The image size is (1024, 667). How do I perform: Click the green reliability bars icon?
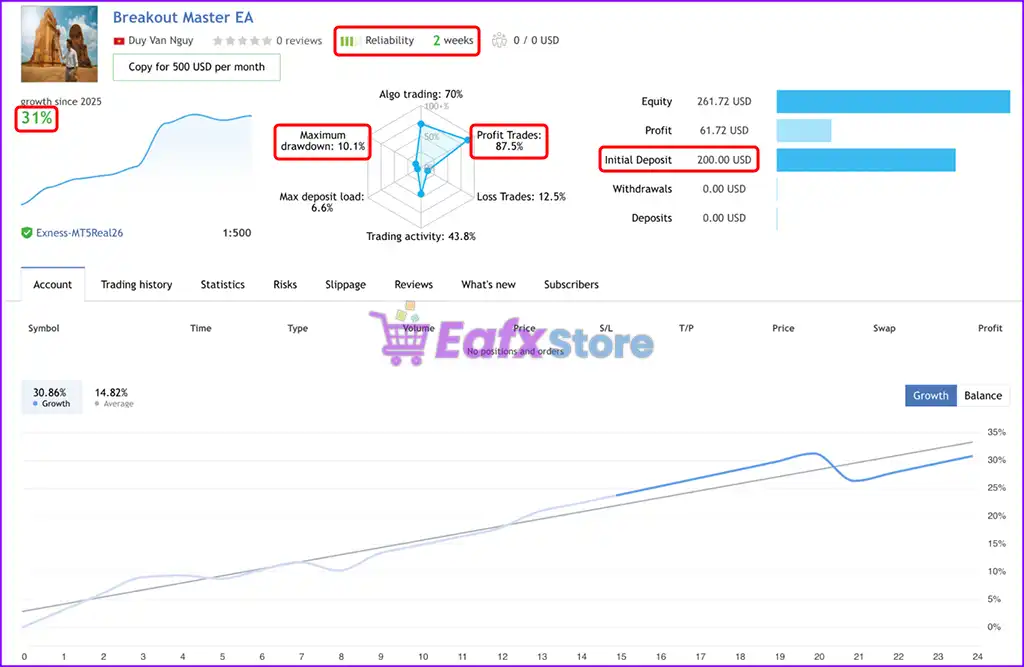click(x=348, y=41)
